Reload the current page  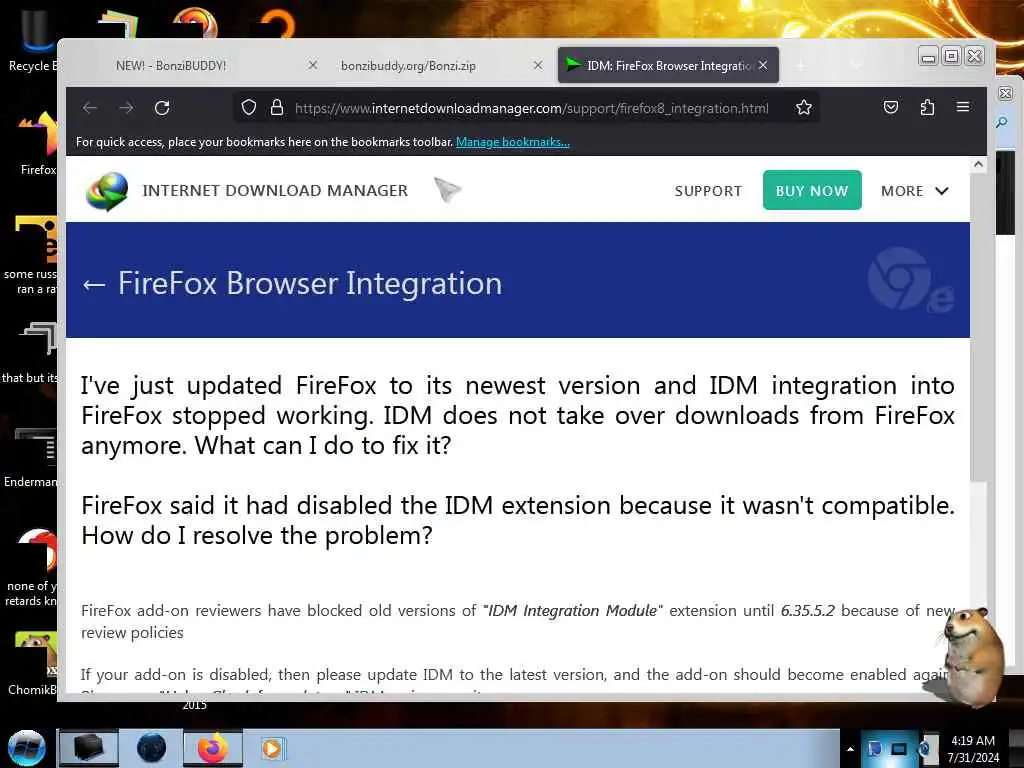click(162, 108)
